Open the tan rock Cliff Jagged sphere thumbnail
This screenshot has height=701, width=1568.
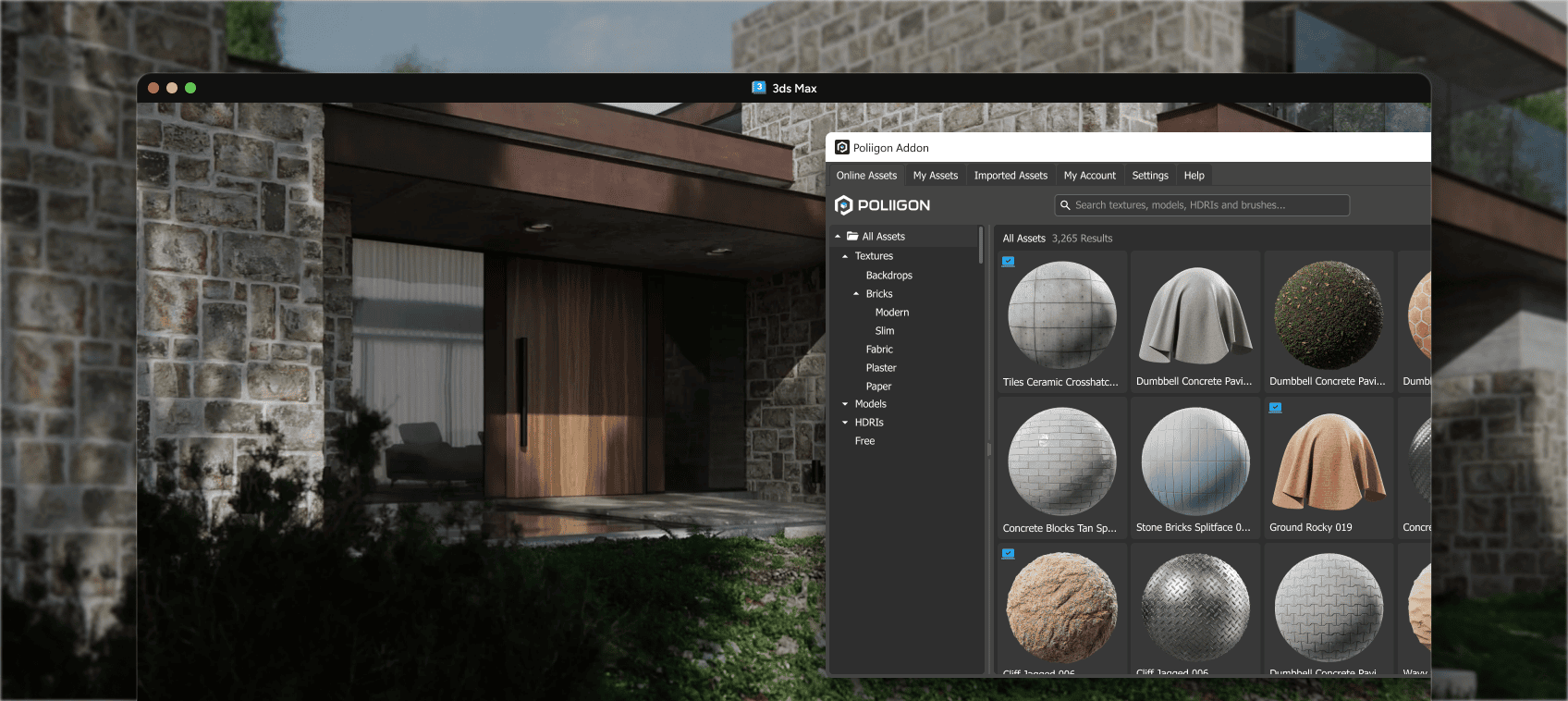[1062, 608]
